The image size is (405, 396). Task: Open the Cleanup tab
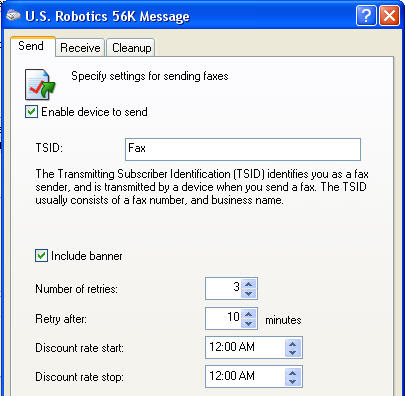(x=131, y=48)
